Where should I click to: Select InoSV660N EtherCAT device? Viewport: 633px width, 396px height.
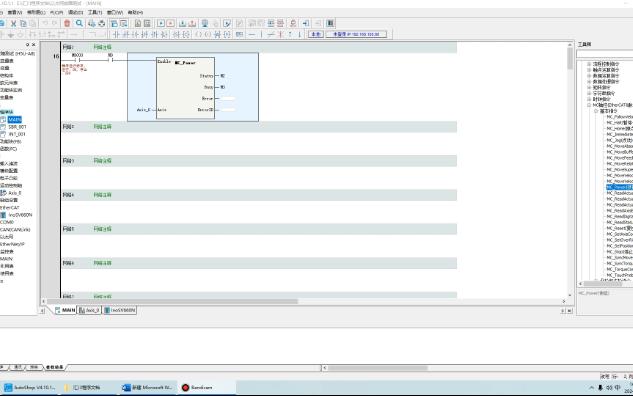pyautogui.click(x=20, y=215)
